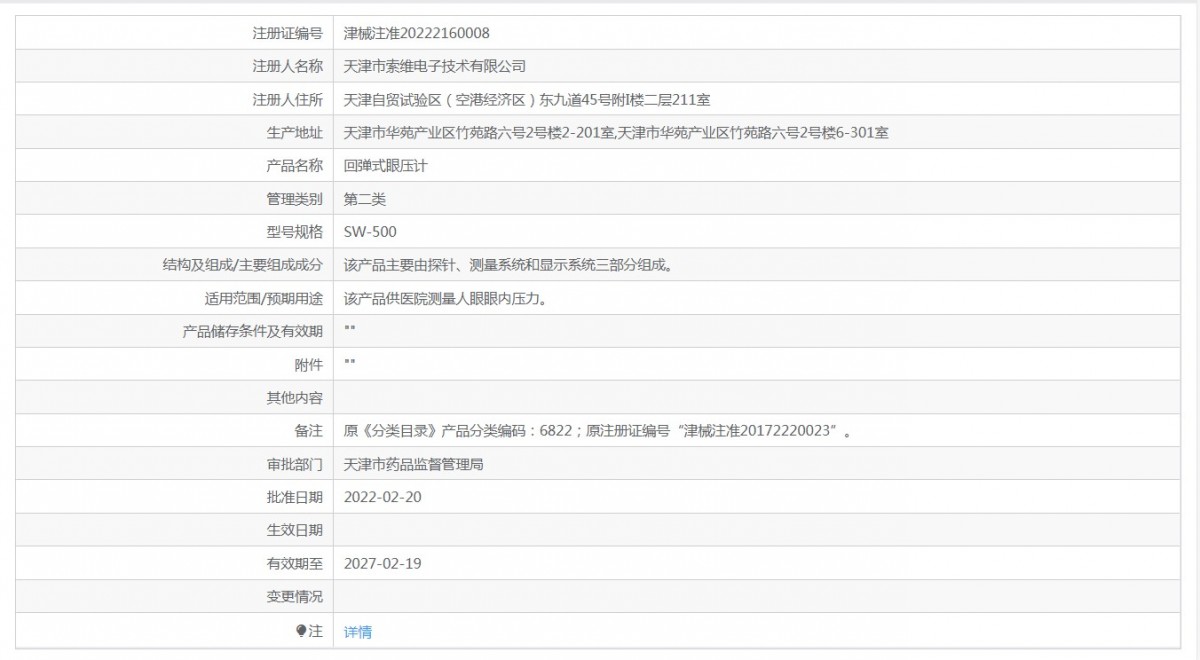Select model value SW-500

[370, 232]
